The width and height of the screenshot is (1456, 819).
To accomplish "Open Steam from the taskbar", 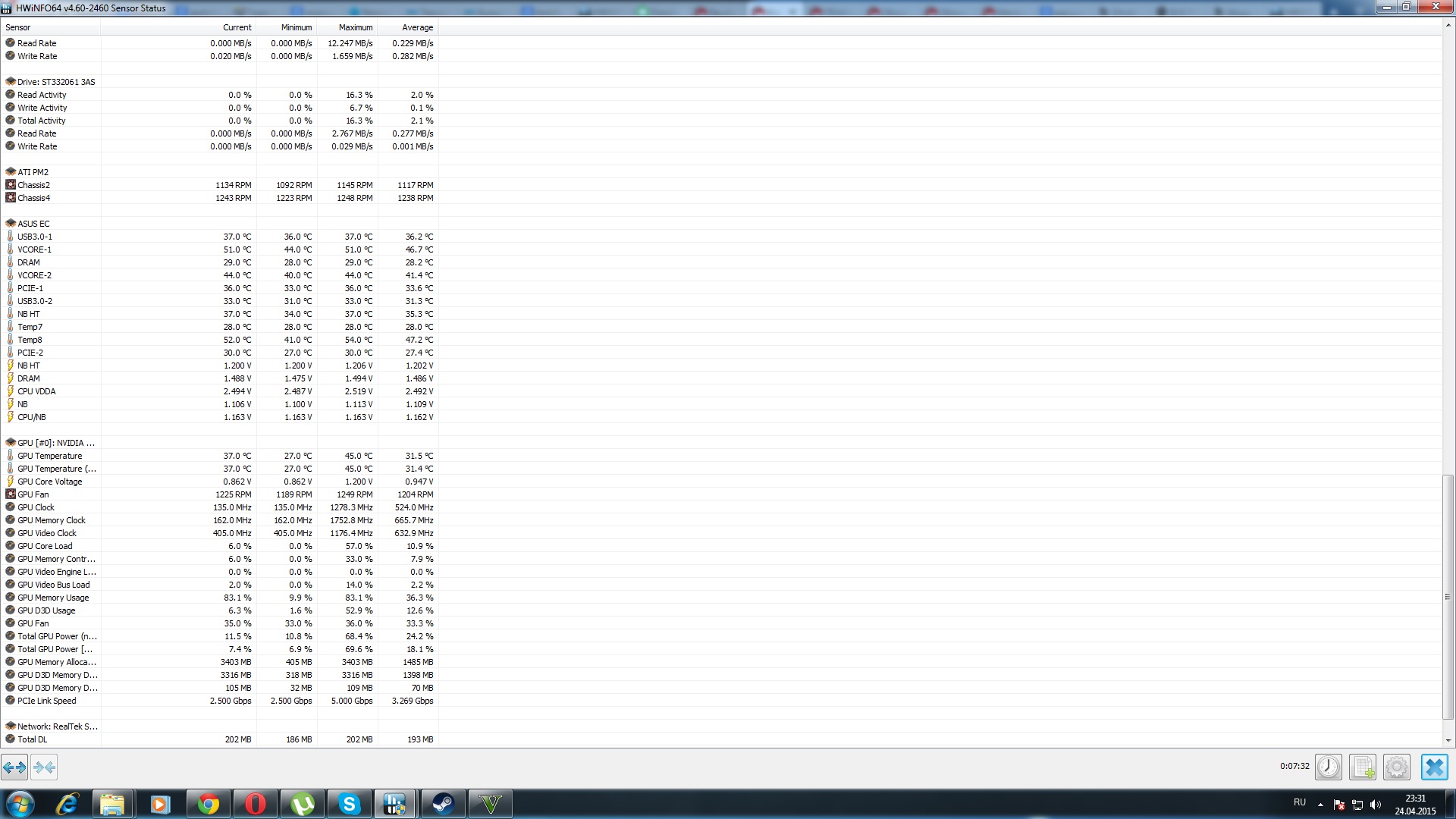I will point(443,804).
